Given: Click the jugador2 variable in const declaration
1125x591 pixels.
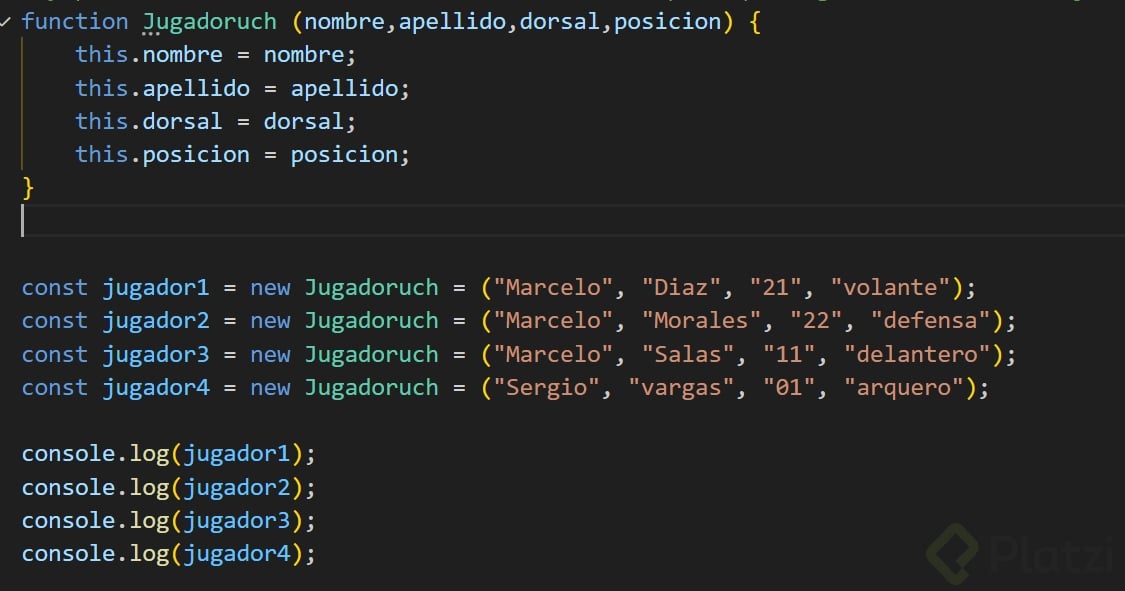Looking at the screenshot, I should pos(156,321).
